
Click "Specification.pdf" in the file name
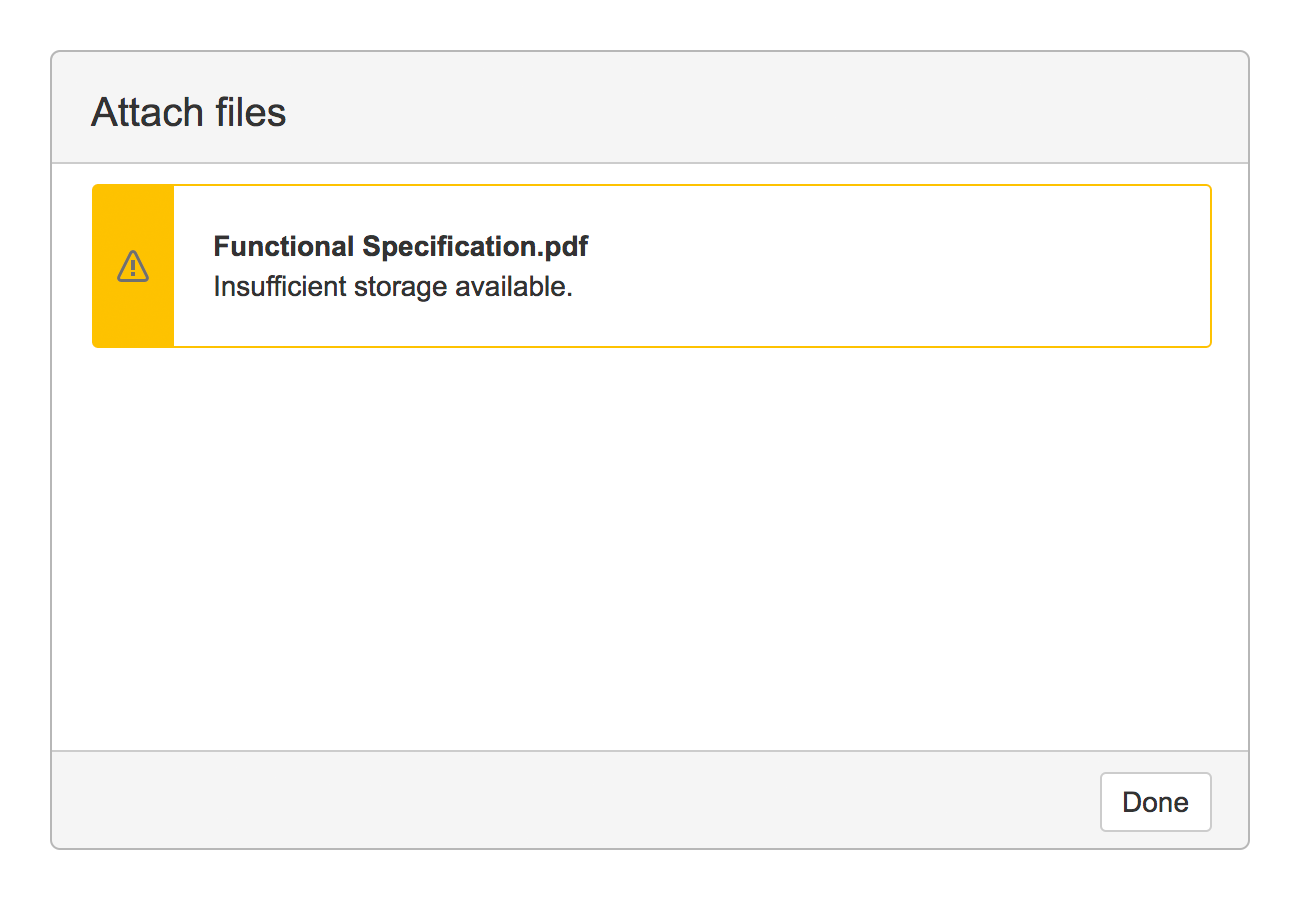[x=475, y=246]
